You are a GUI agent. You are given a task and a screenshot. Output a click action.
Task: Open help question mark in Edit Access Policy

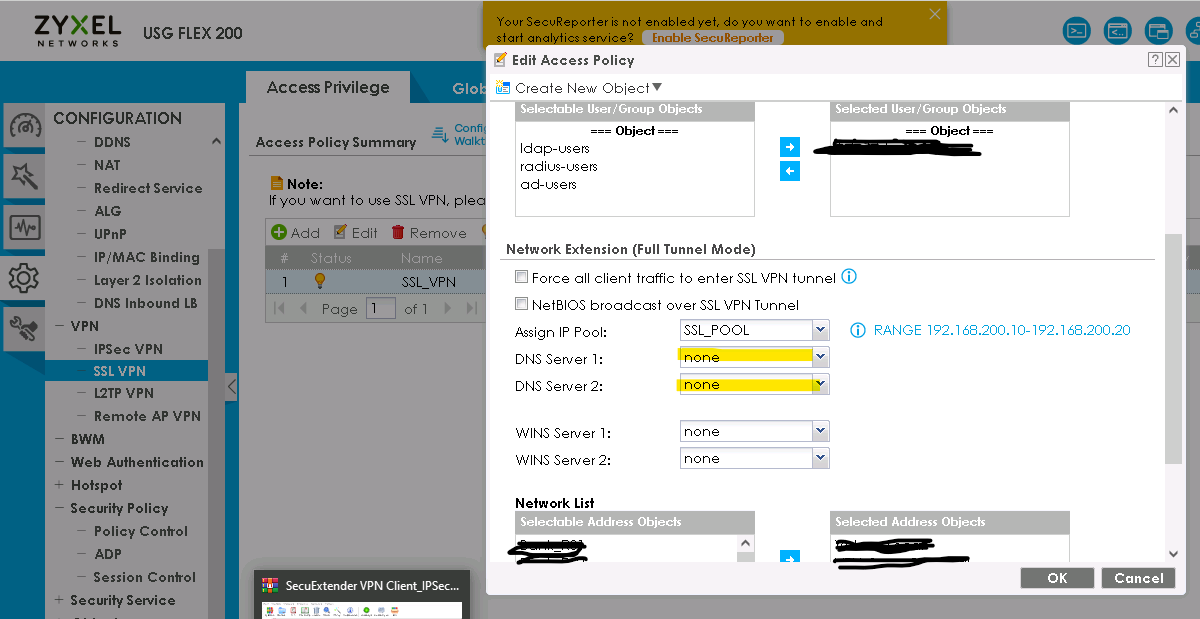(x=1155, y=60)
